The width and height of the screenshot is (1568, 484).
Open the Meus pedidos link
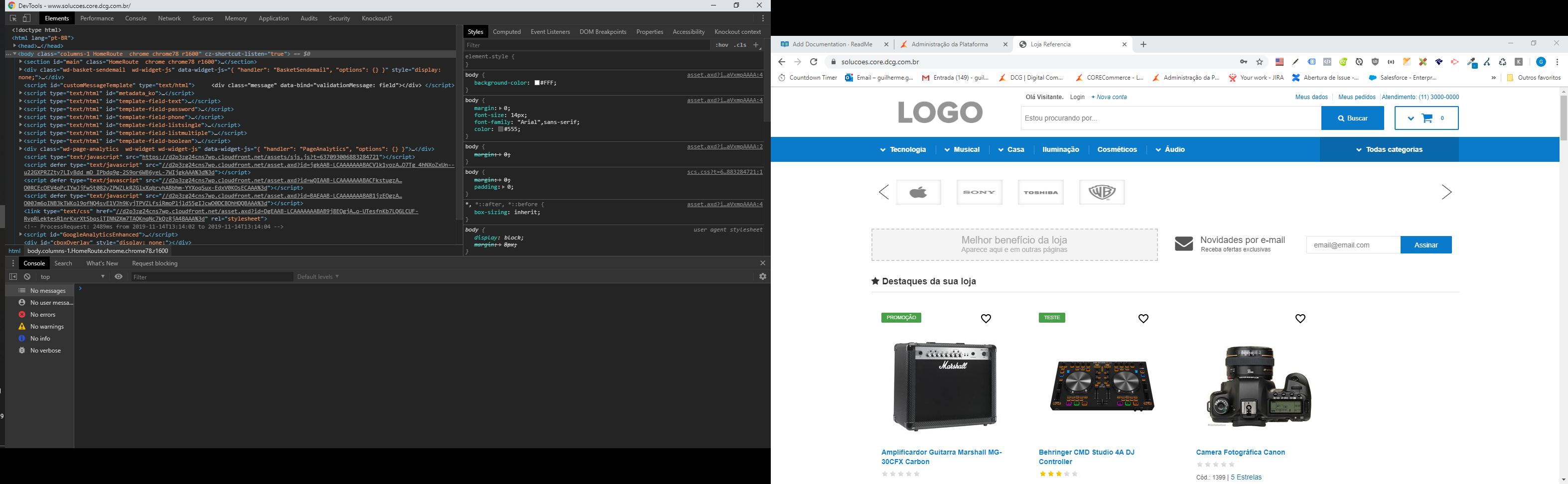tap(1357, 97)
